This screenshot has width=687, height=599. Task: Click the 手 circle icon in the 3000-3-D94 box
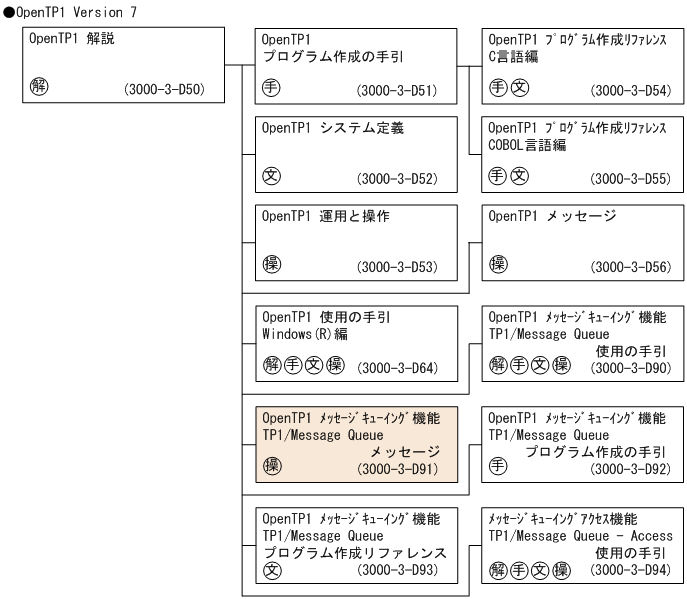pos(519,571)
